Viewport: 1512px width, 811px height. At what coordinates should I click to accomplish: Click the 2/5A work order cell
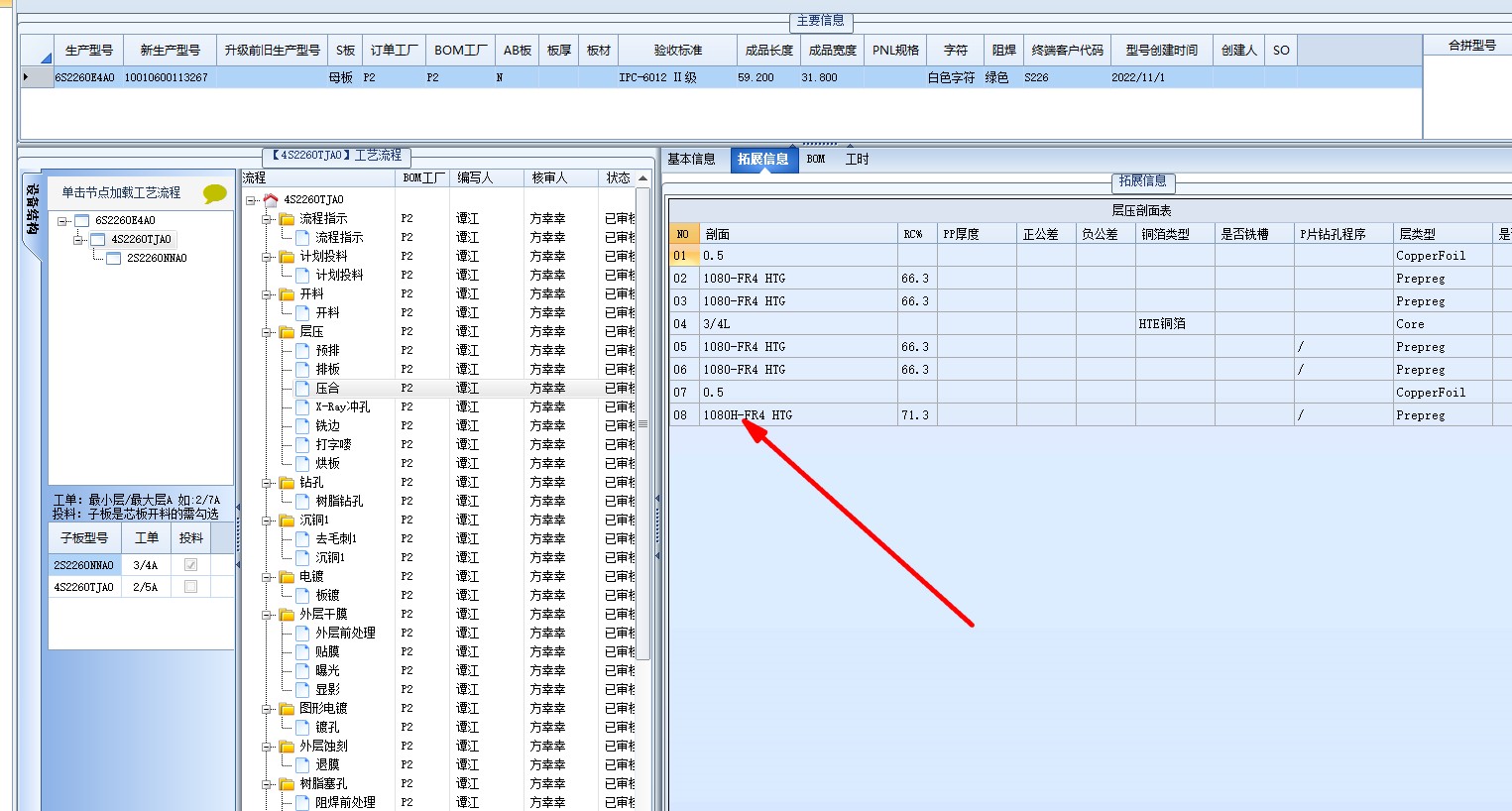pos(146,587)
